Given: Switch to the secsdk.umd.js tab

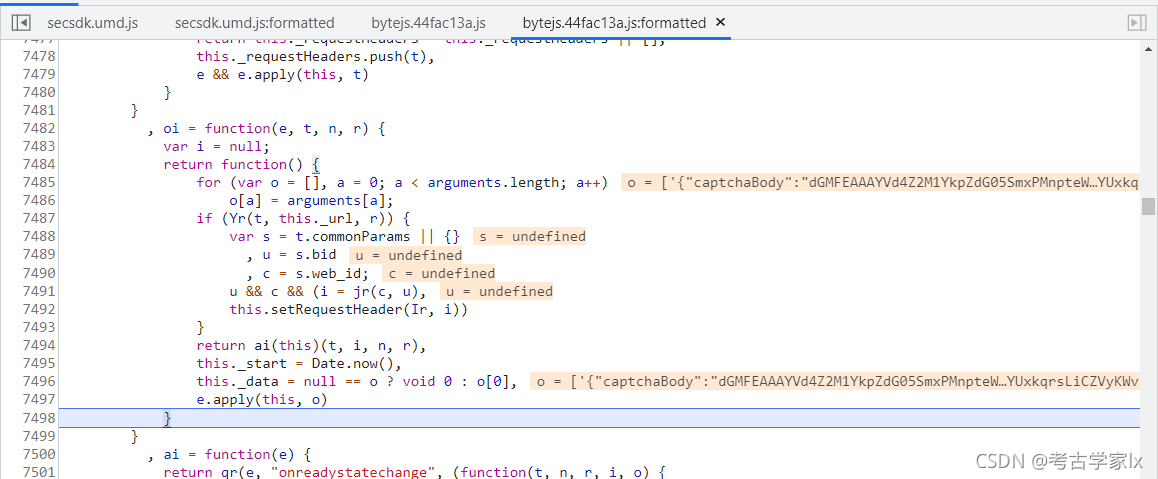Looking at the screenshot, I should [x=92, y=23].
